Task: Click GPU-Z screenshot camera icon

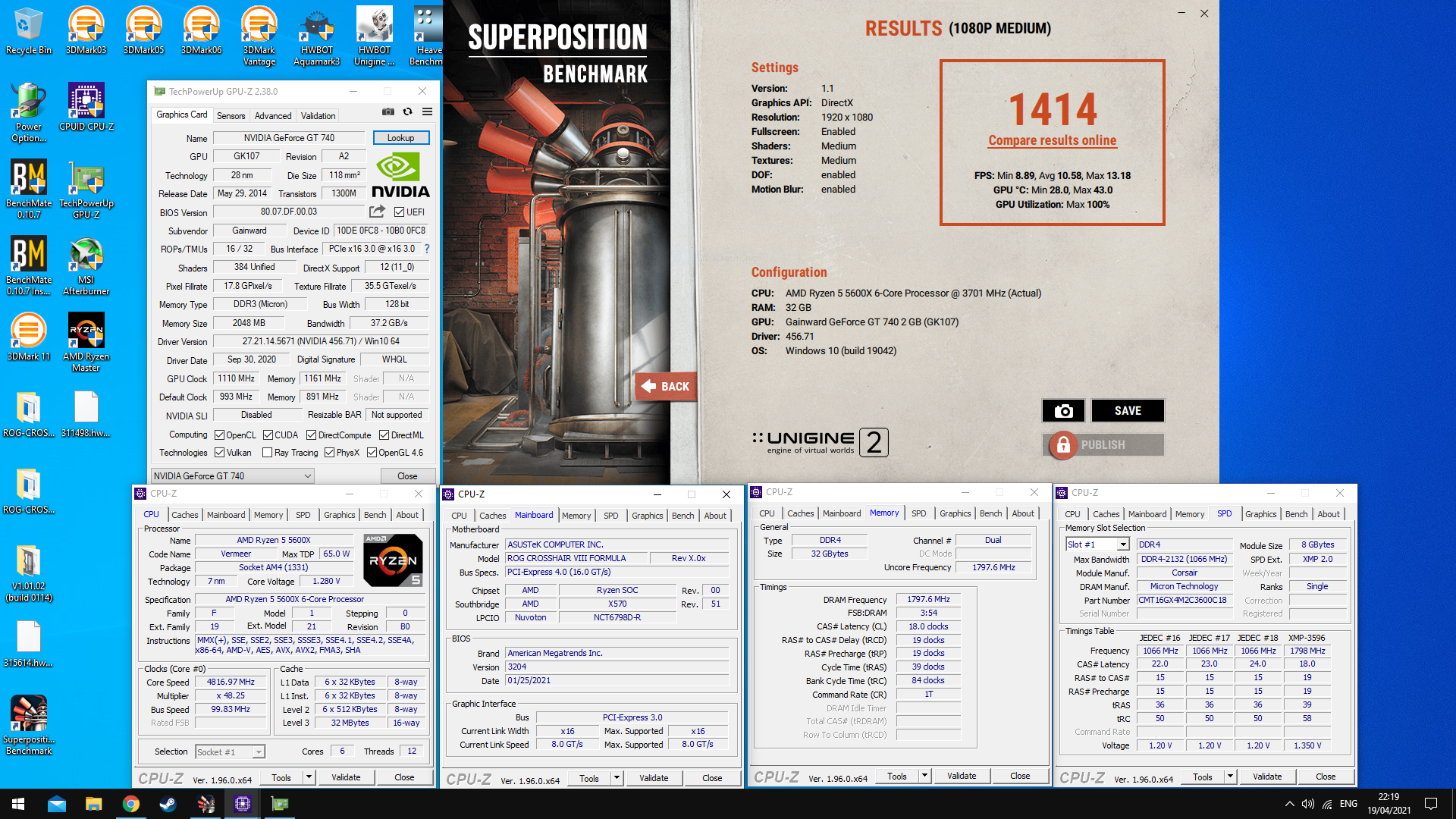Action: tap(388, 111)
